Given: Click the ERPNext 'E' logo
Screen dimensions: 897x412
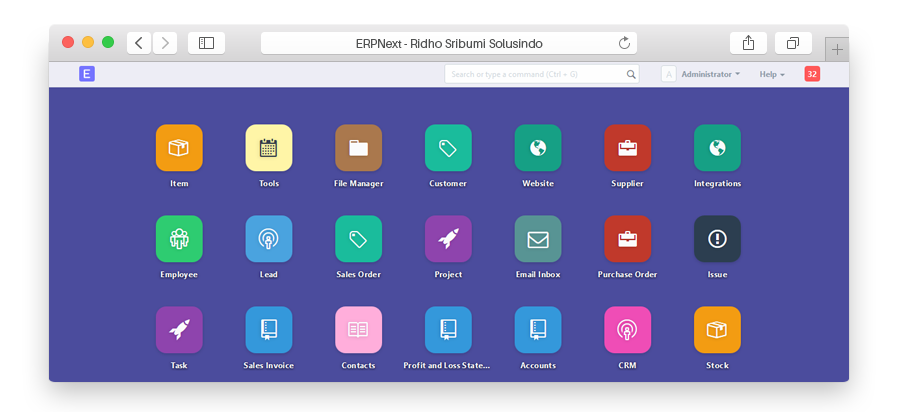Looking at the screenshot, I should click(x=87, y=74).
